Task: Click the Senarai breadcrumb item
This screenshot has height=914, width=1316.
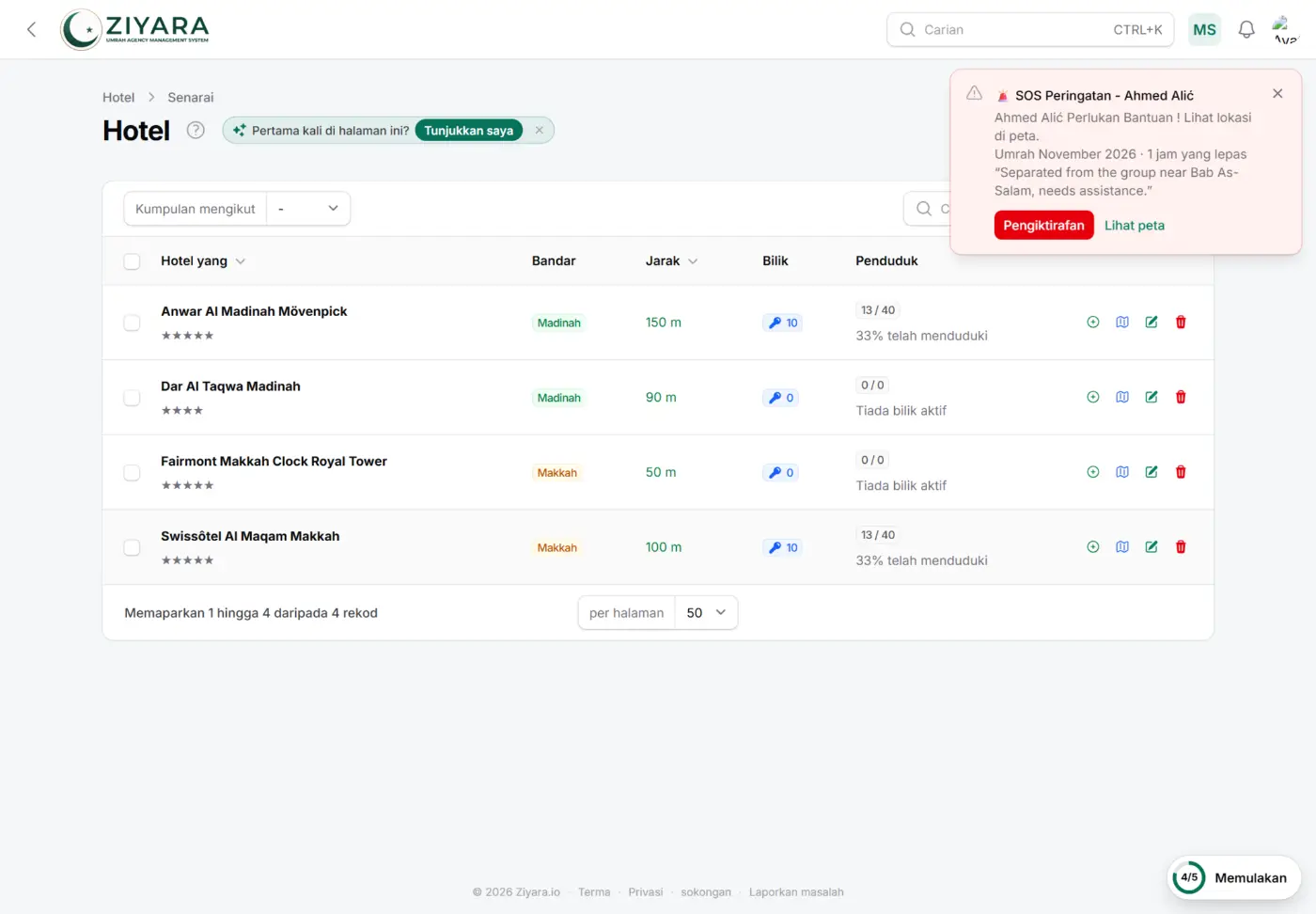Action: pyautogui.click(x=191, y=98)
